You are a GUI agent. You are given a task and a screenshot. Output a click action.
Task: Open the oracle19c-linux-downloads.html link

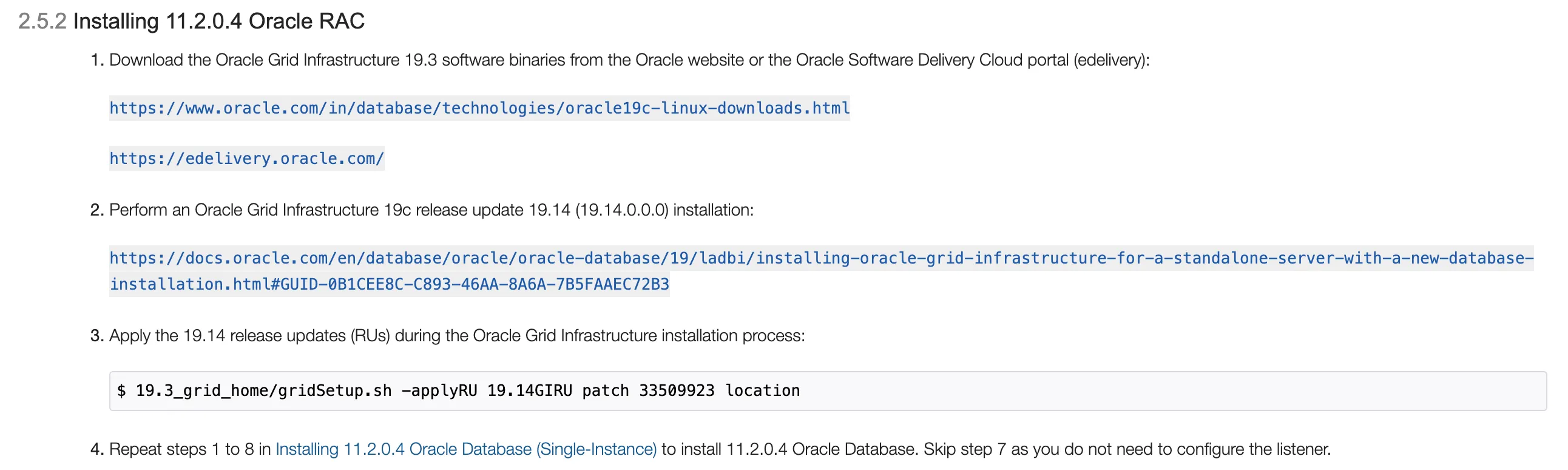pos(479,108)
